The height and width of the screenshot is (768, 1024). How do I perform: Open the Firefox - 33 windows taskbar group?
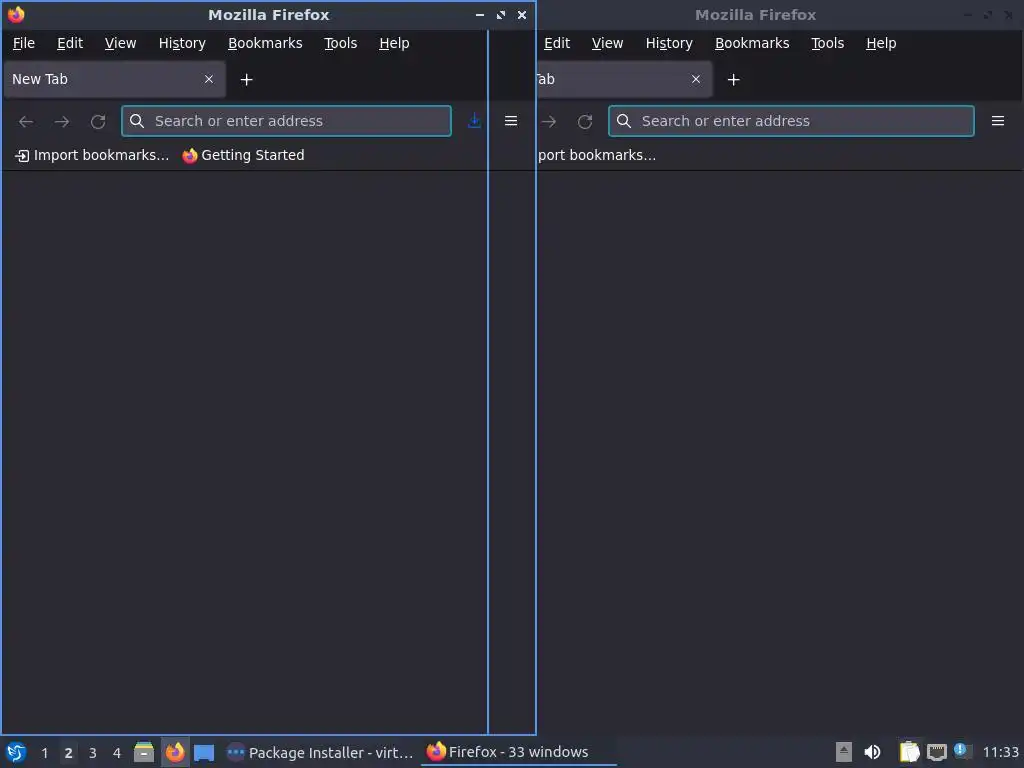(x=519, y=752)
